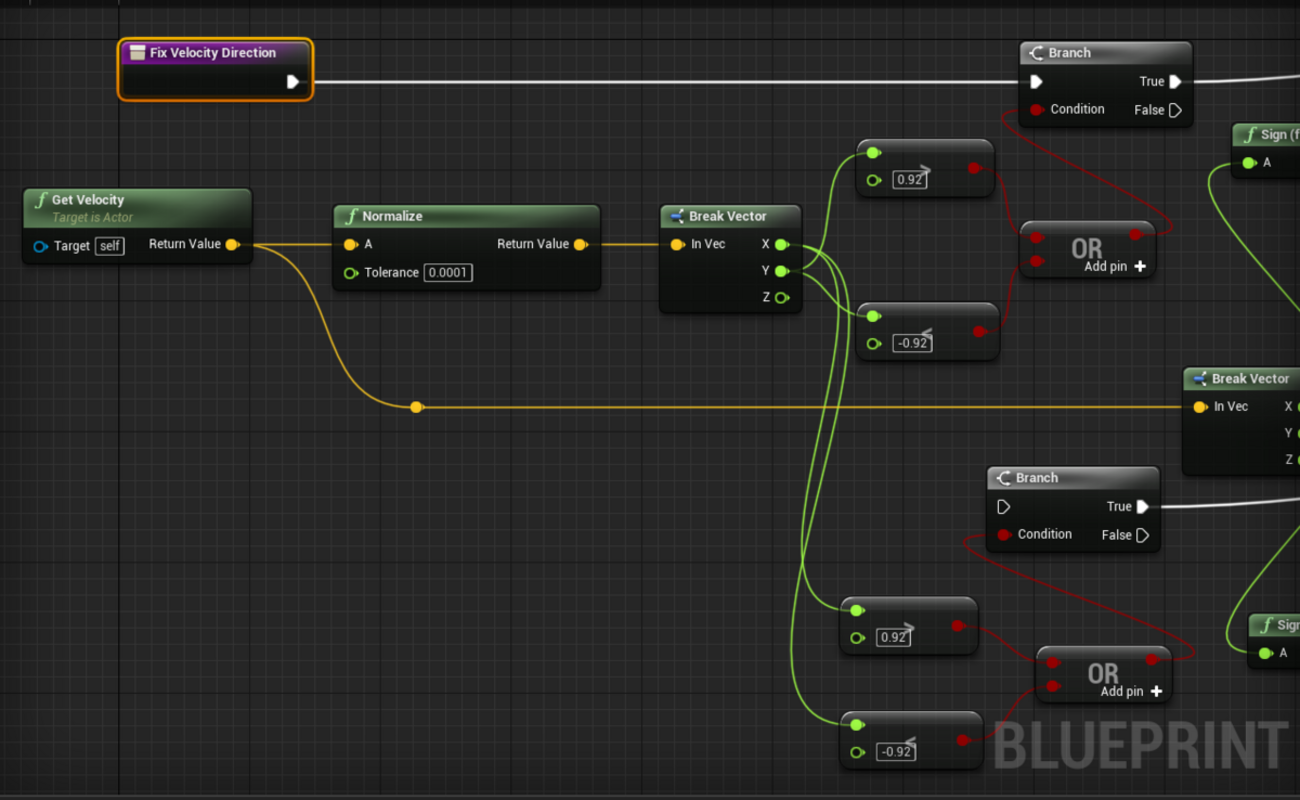1300x800 pixels.
Task: Click the Normalize Tolerance pin
Action: click(351, 273)
